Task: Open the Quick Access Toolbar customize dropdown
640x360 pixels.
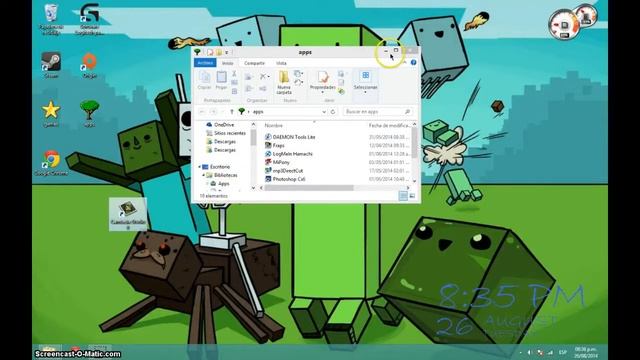Action: click(227, 52)
